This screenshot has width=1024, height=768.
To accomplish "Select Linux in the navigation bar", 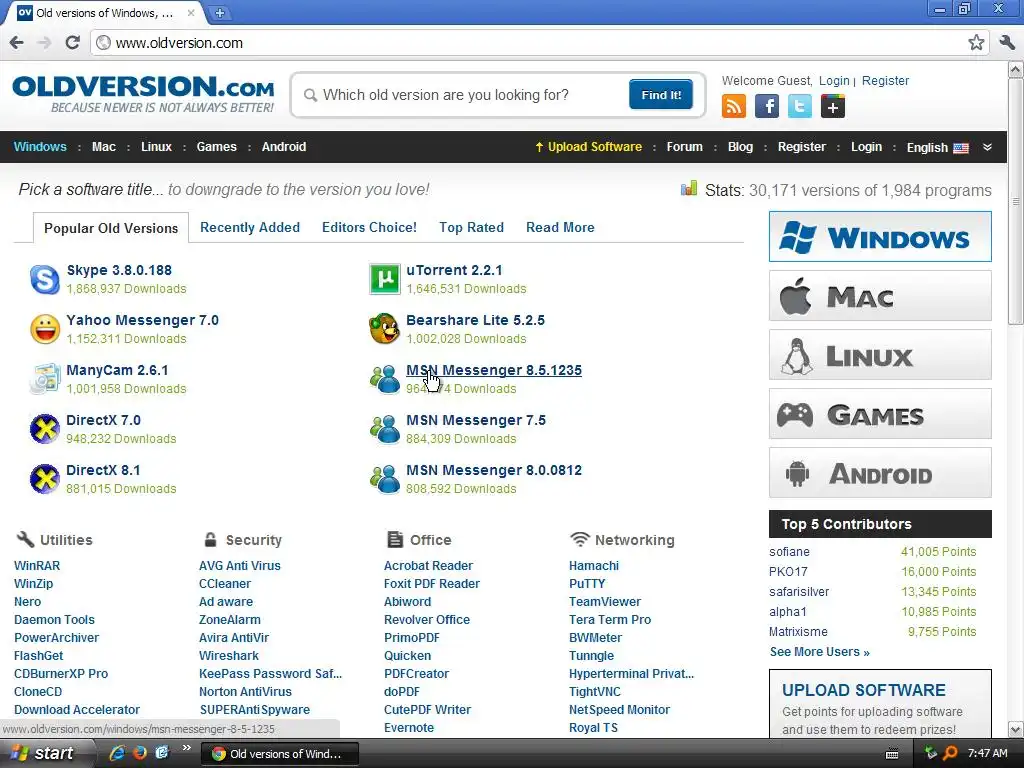I will coord(156,147).
